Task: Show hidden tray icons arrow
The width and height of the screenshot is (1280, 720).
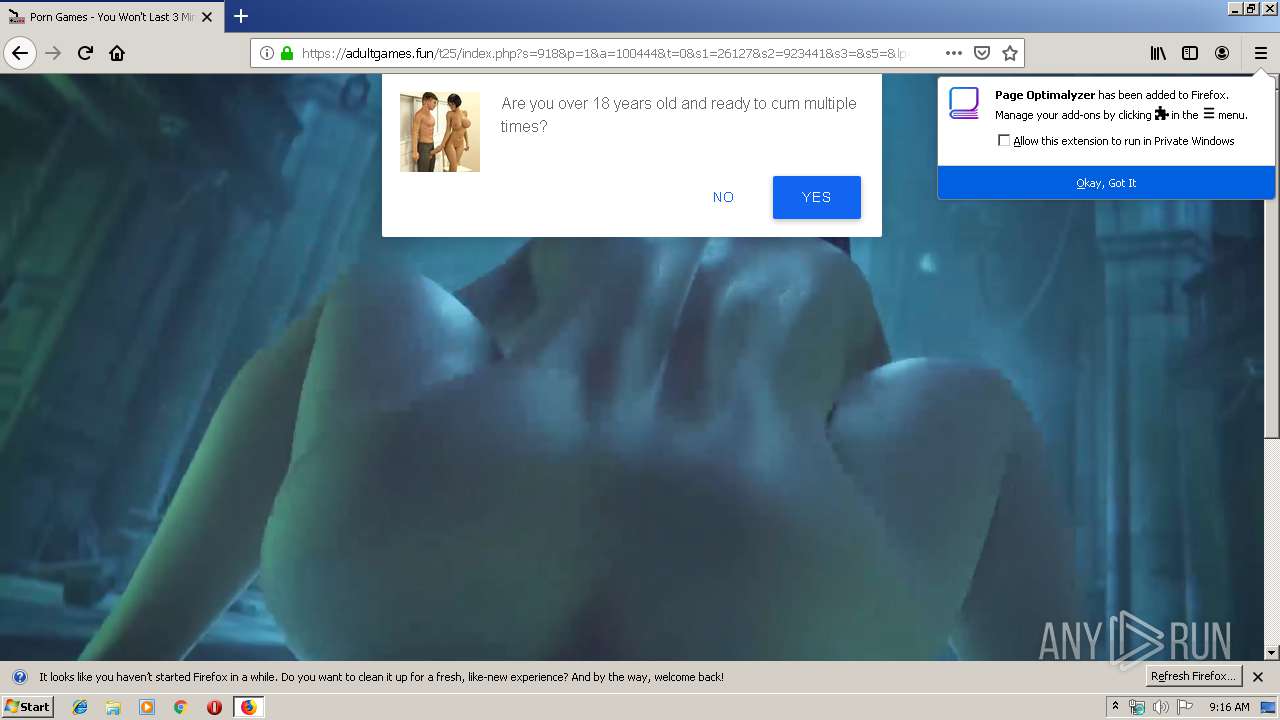Action: pyautogui.click(x=1115, y=707)
